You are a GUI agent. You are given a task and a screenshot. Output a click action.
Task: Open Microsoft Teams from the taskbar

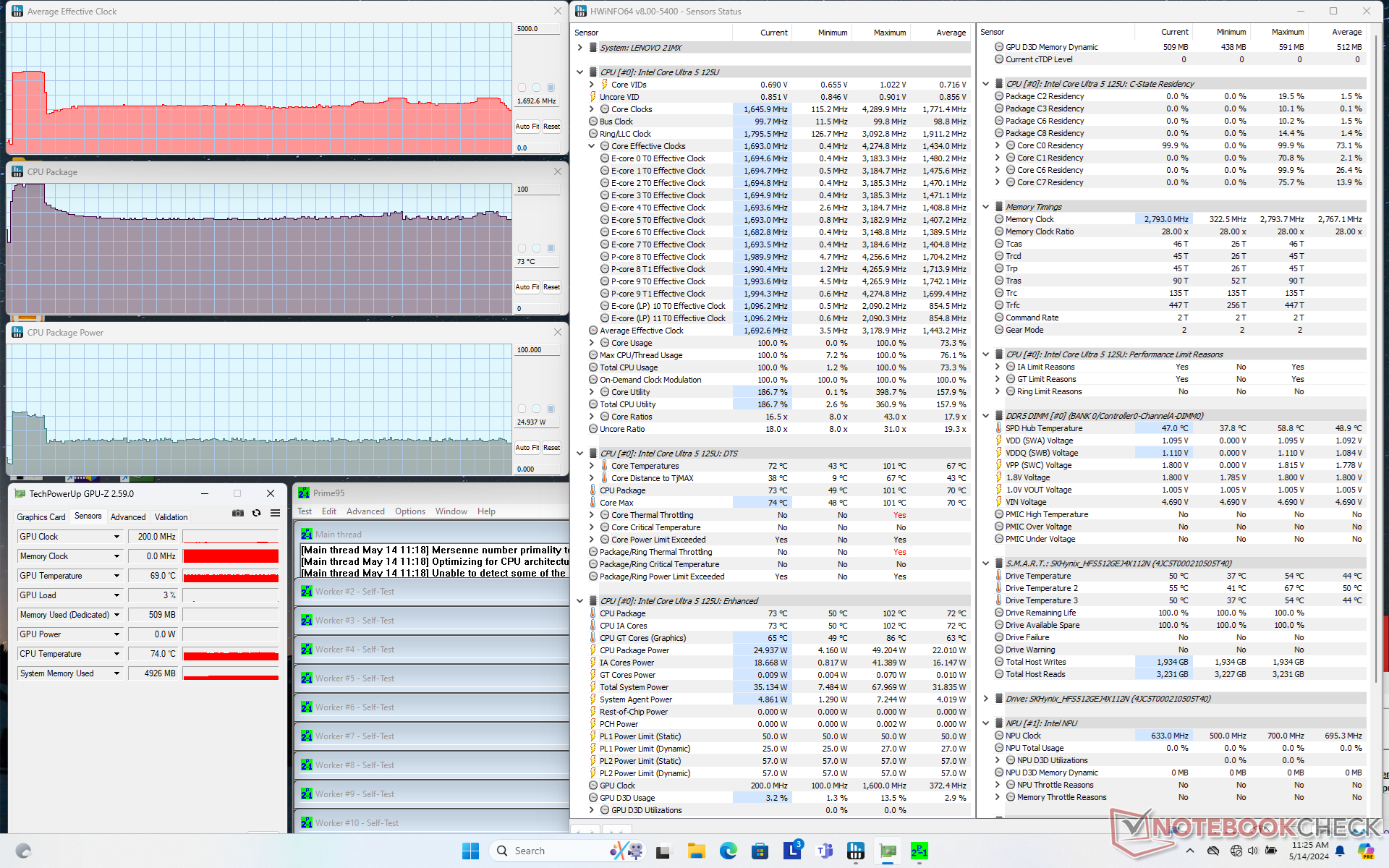pyautogui.click(x=825, y=851)
